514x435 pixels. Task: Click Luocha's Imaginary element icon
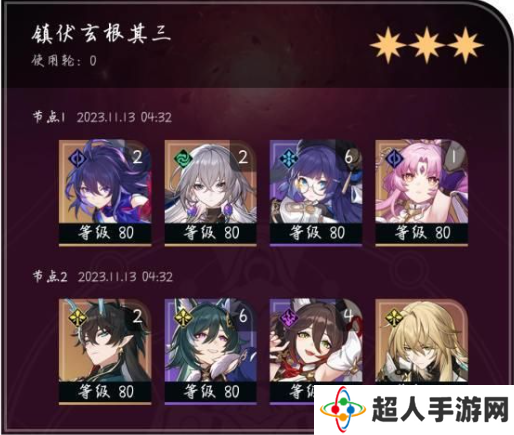tap(392, 317)
